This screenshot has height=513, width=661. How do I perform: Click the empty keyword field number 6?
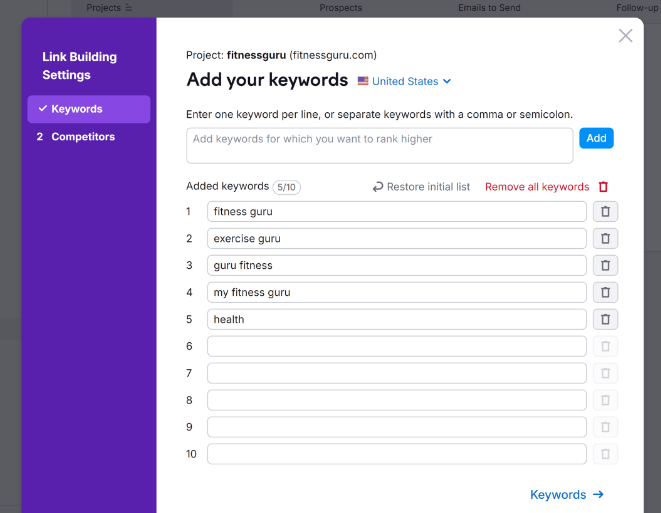[x=396, y=347]
